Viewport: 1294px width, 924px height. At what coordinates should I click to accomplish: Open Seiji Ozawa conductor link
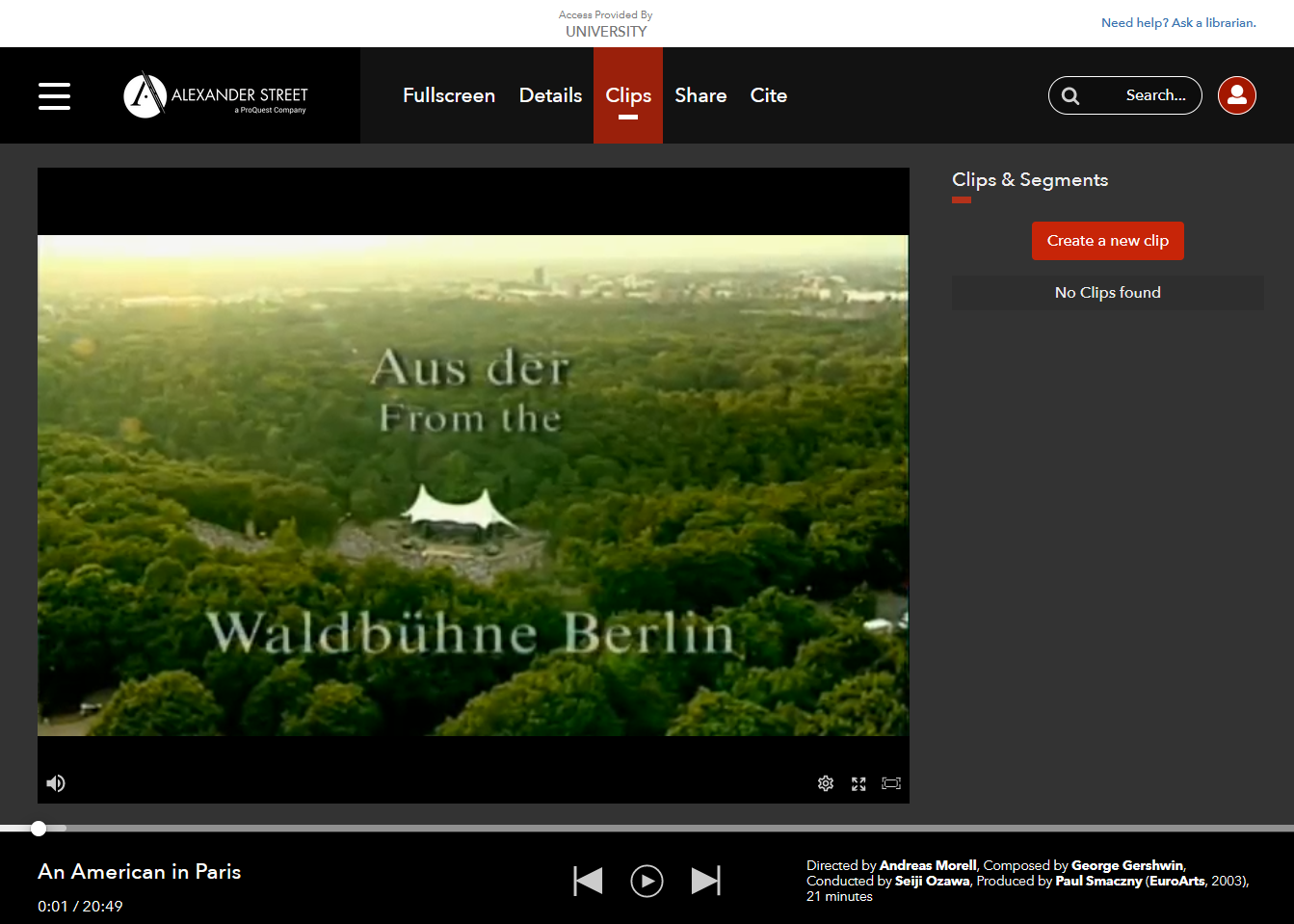tap(933, 881)
